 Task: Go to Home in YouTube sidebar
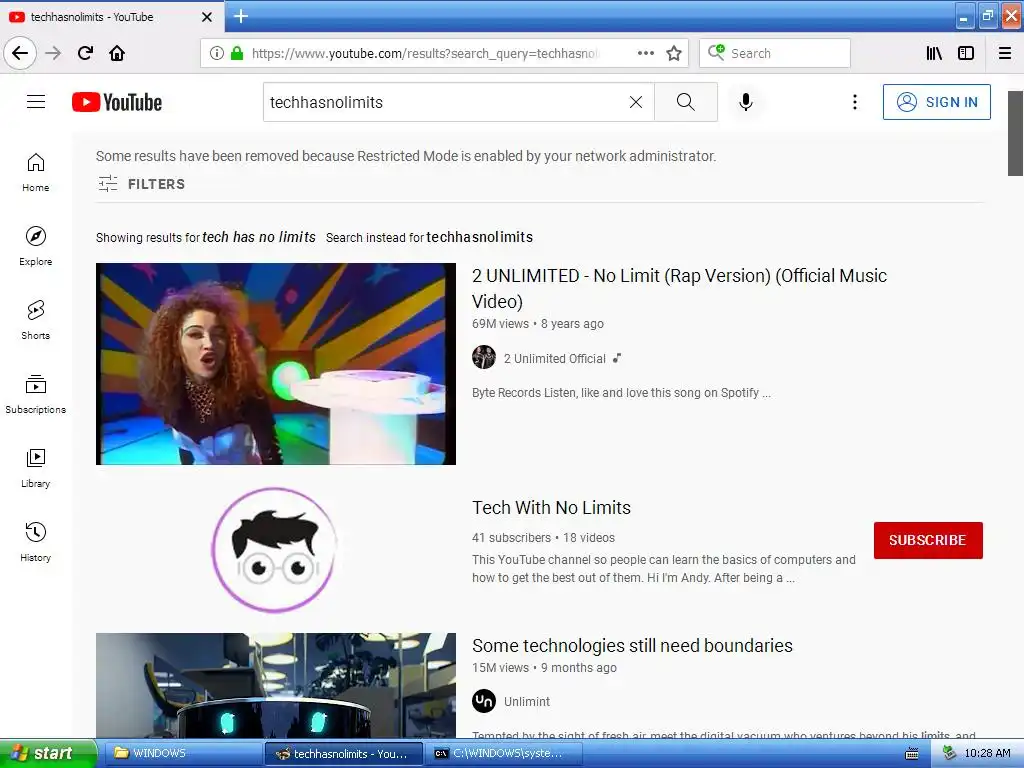tap(36, 172)
